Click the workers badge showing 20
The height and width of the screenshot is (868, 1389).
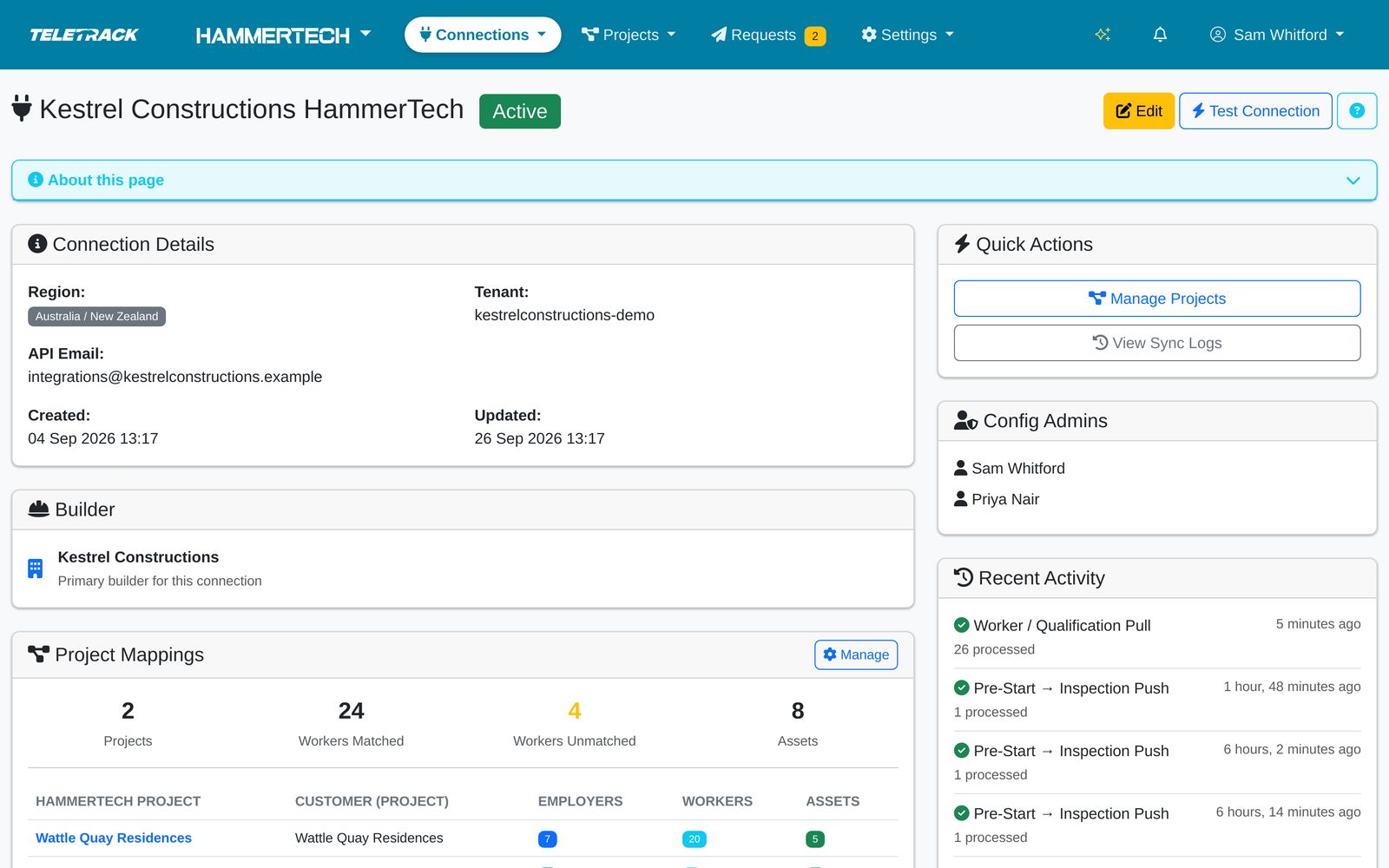point(694,839)
